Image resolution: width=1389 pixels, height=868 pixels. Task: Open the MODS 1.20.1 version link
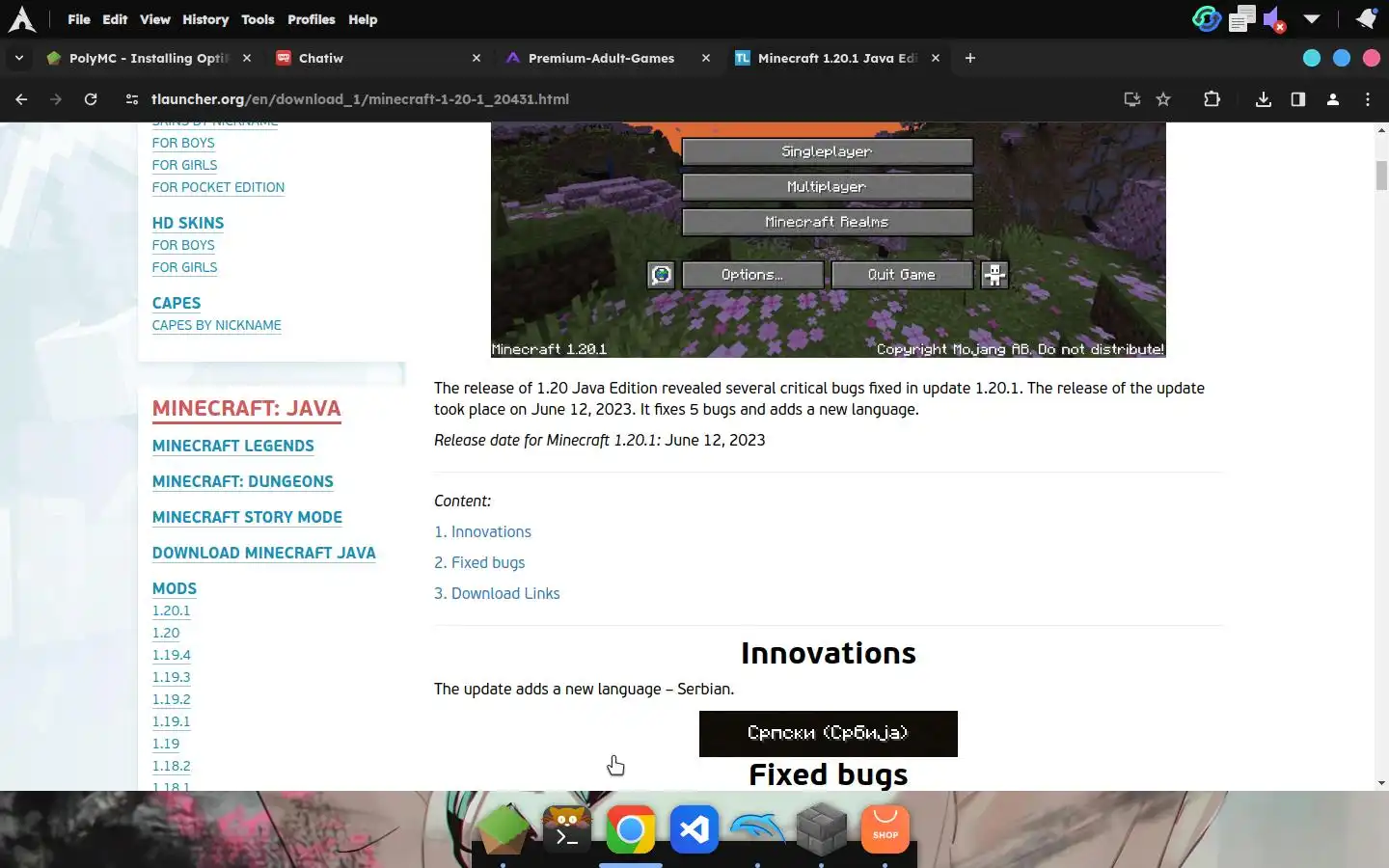pos(172,610)
